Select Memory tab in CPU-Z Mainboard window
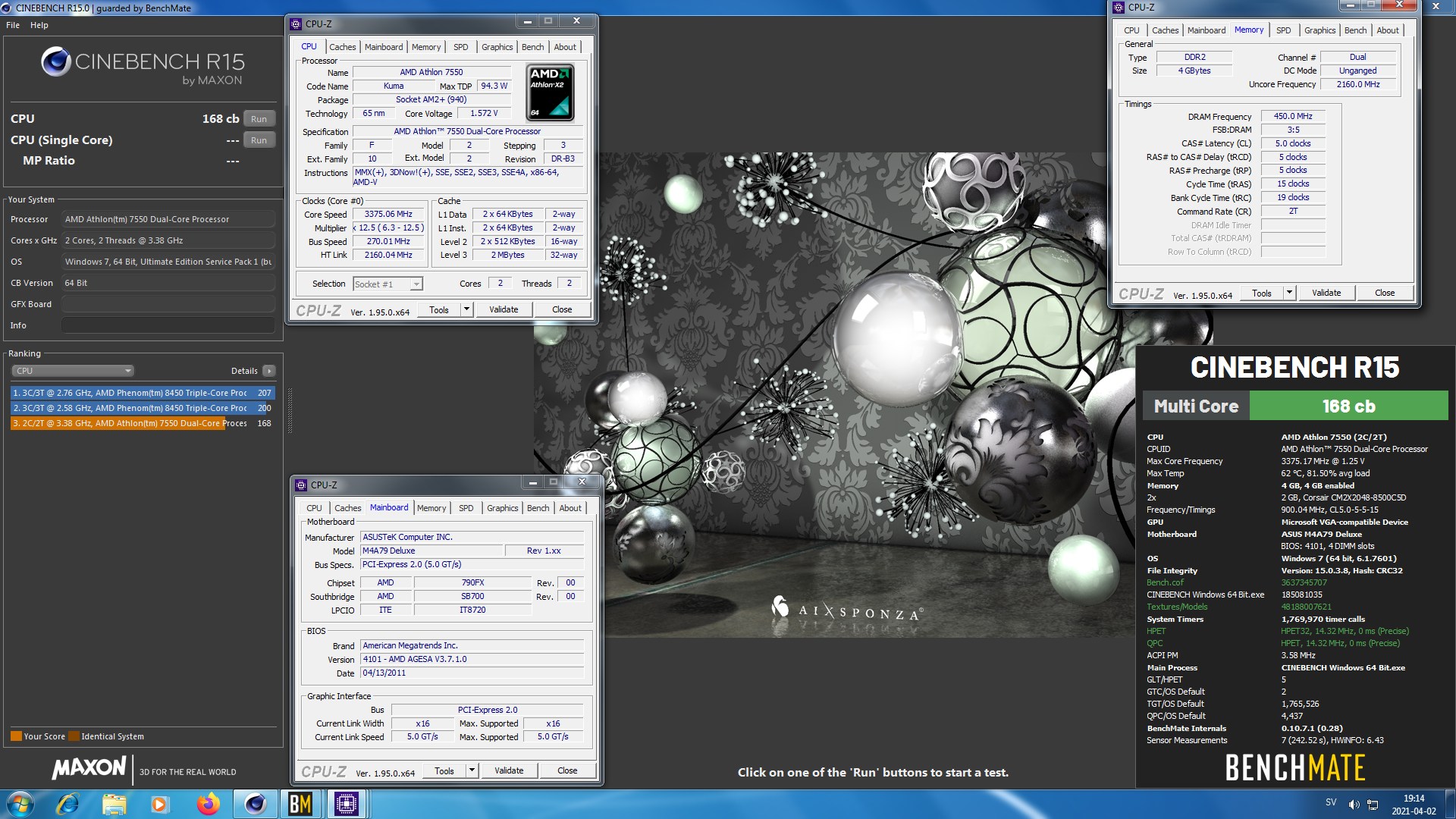Viewport: 1456px width, 819px height. tap(431, 508)
